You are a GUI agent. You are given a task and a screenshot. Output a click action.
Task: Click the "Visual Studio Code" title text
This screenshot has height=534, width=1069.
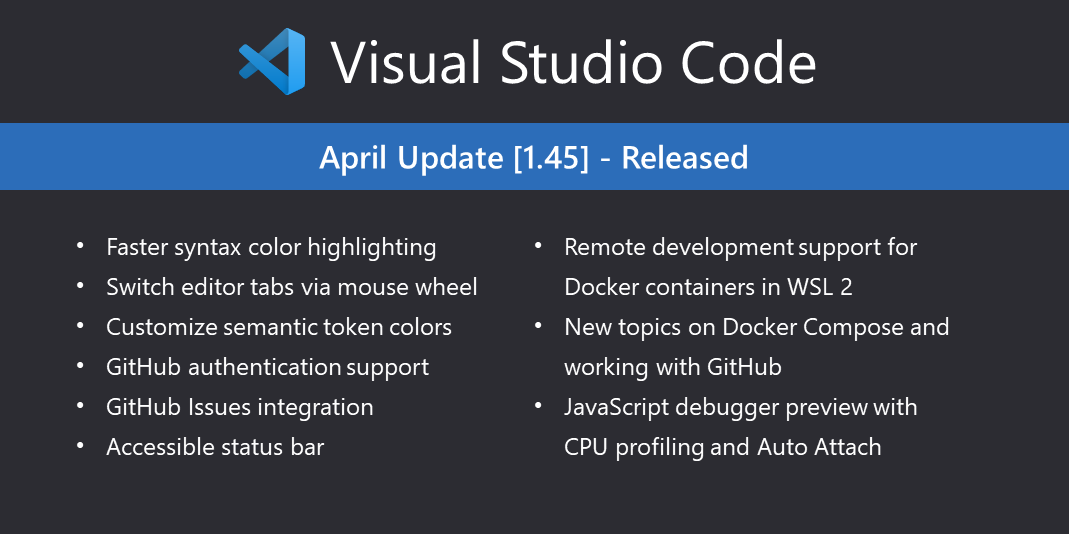pos(574,62)
